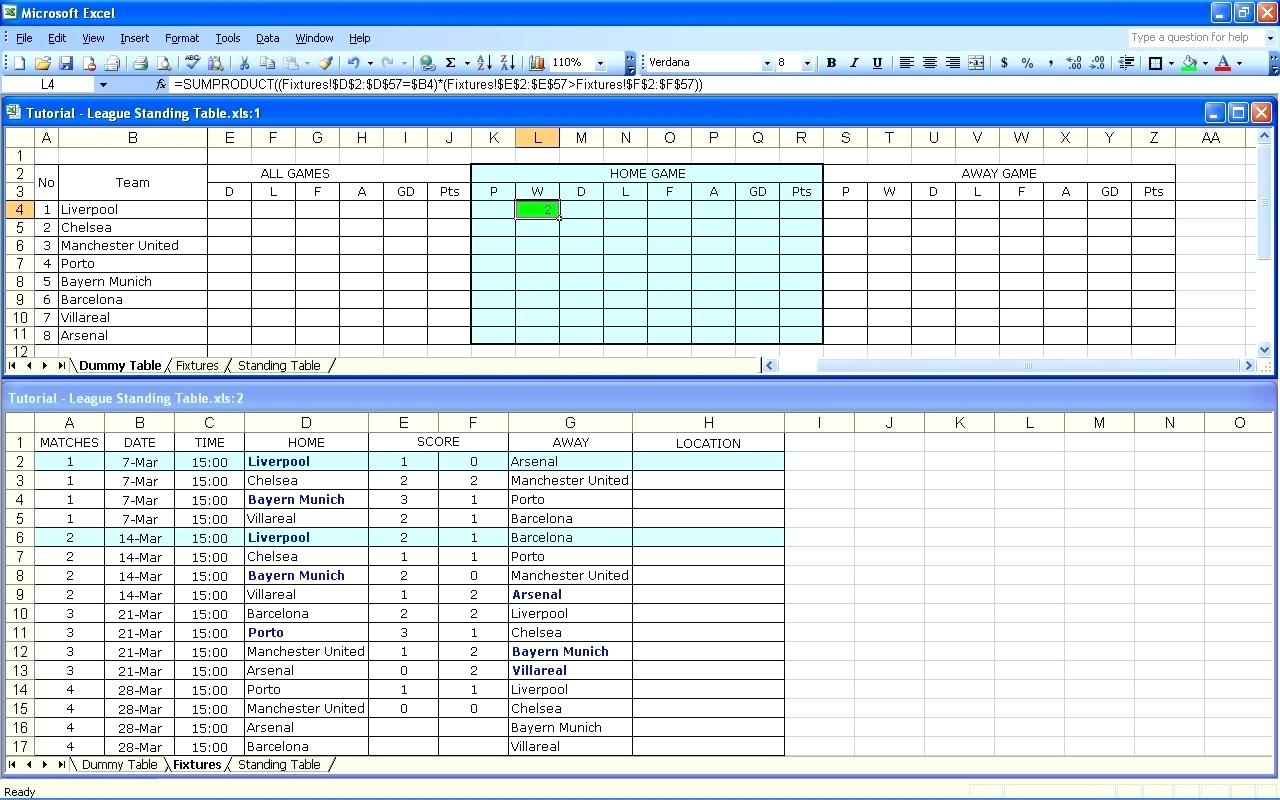The height and width of the screenshot is (800, 1280).
Task: Cut selection with the scissors icon
Action: pos(244,63)
